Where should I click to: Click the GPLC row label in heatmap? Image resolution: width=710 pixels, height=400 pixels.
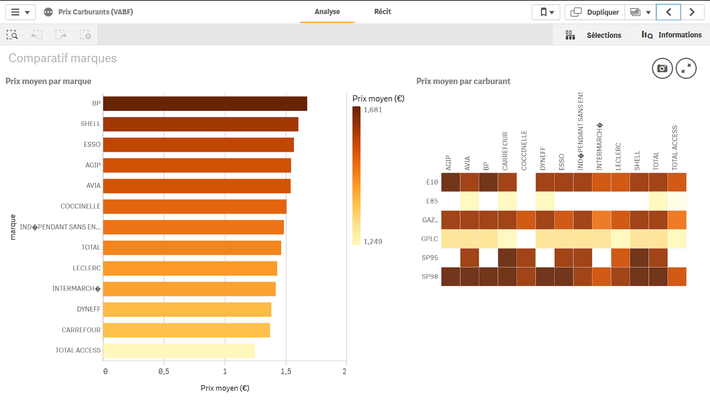(429, 239)
